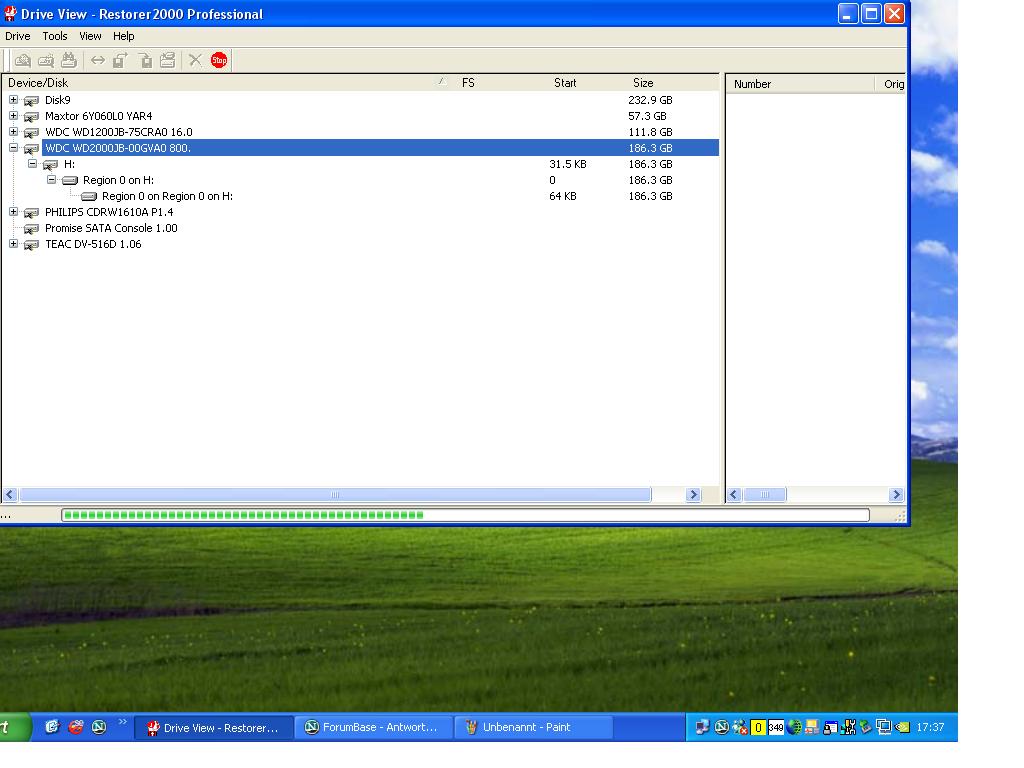Click the Promise SATA Console device icon
Viewport: 1024px width, 768px height.
[x=31, y=229]
